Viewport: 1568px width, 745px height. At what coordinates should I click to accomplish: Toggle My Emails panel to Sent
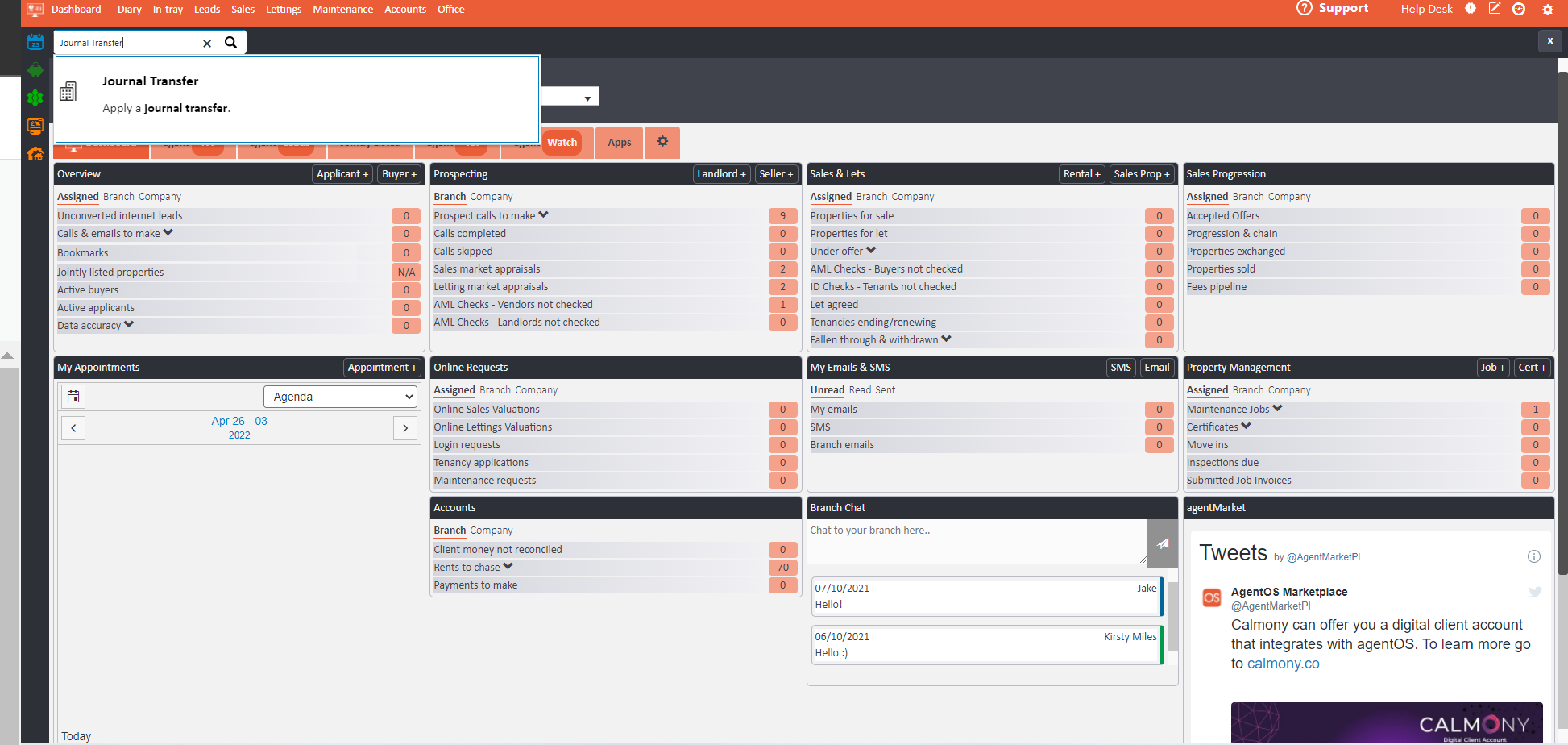click(x=885, y=390)
